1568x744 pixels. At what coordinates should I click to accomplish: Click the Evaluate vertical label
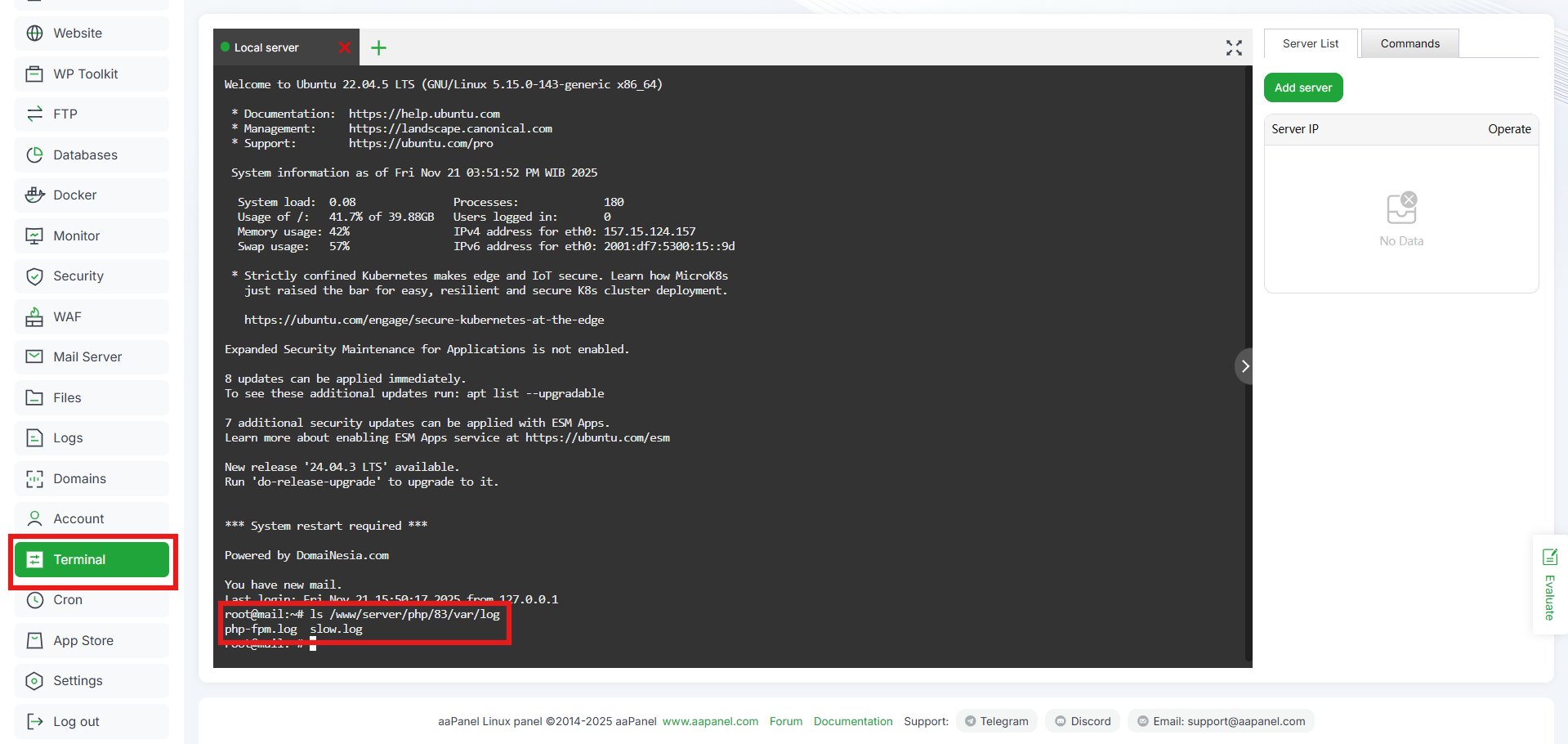pos(1549,598)
